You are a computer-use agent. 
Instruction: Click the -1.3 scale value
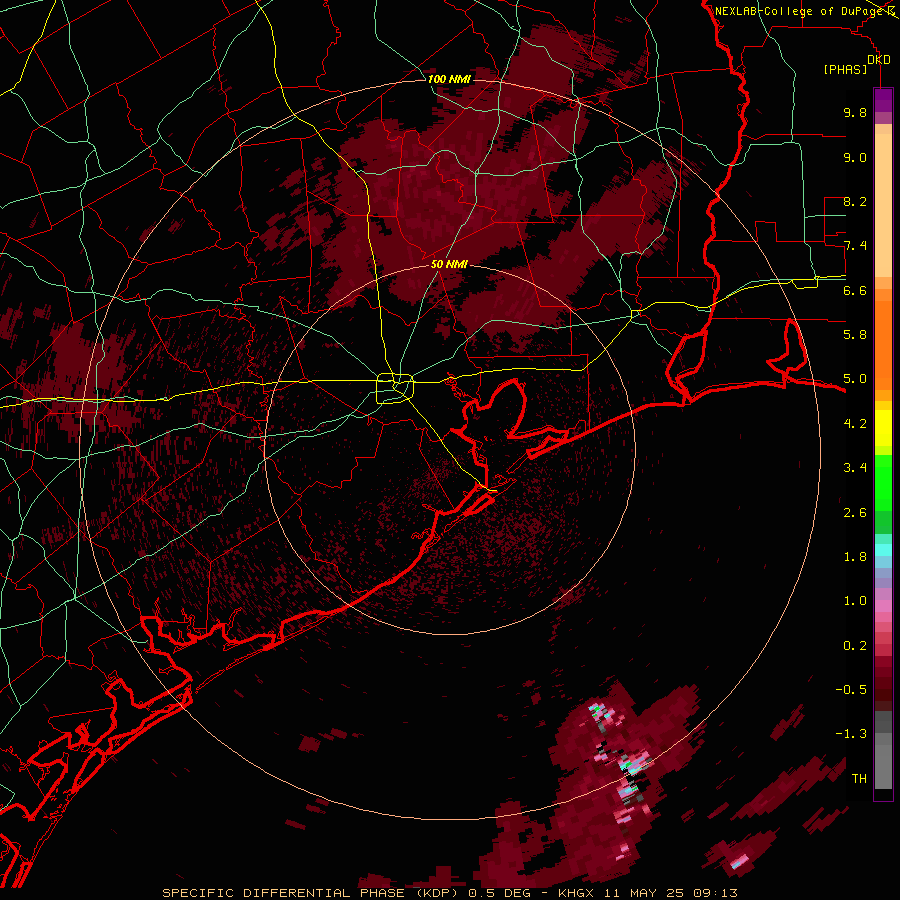click(x=851, y=734)
